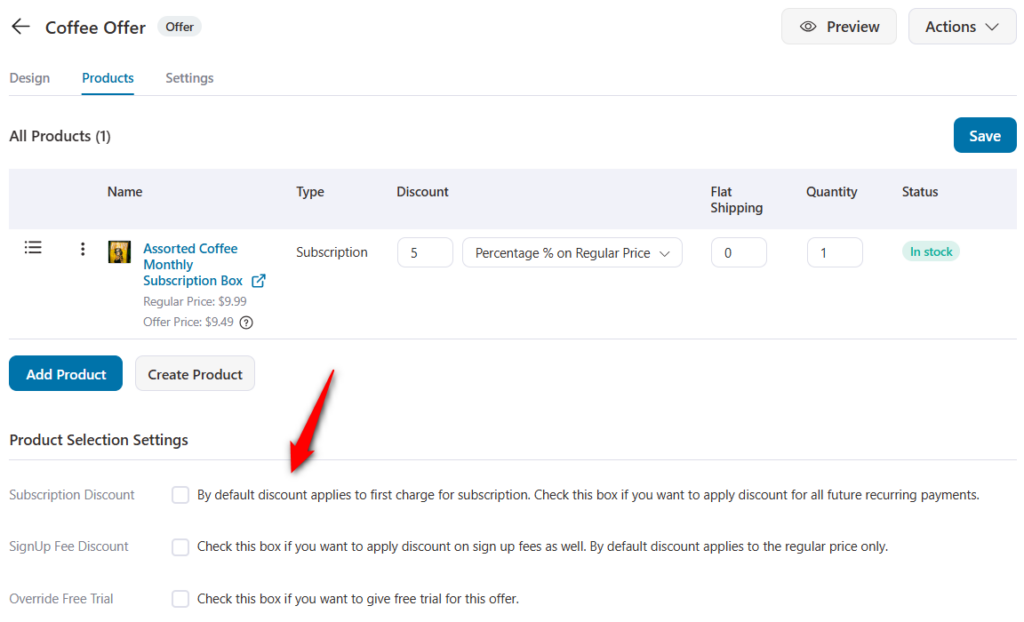Open product in new tab via external link icon
This screenshot has height=622, width=1024.
pos(259,281)
